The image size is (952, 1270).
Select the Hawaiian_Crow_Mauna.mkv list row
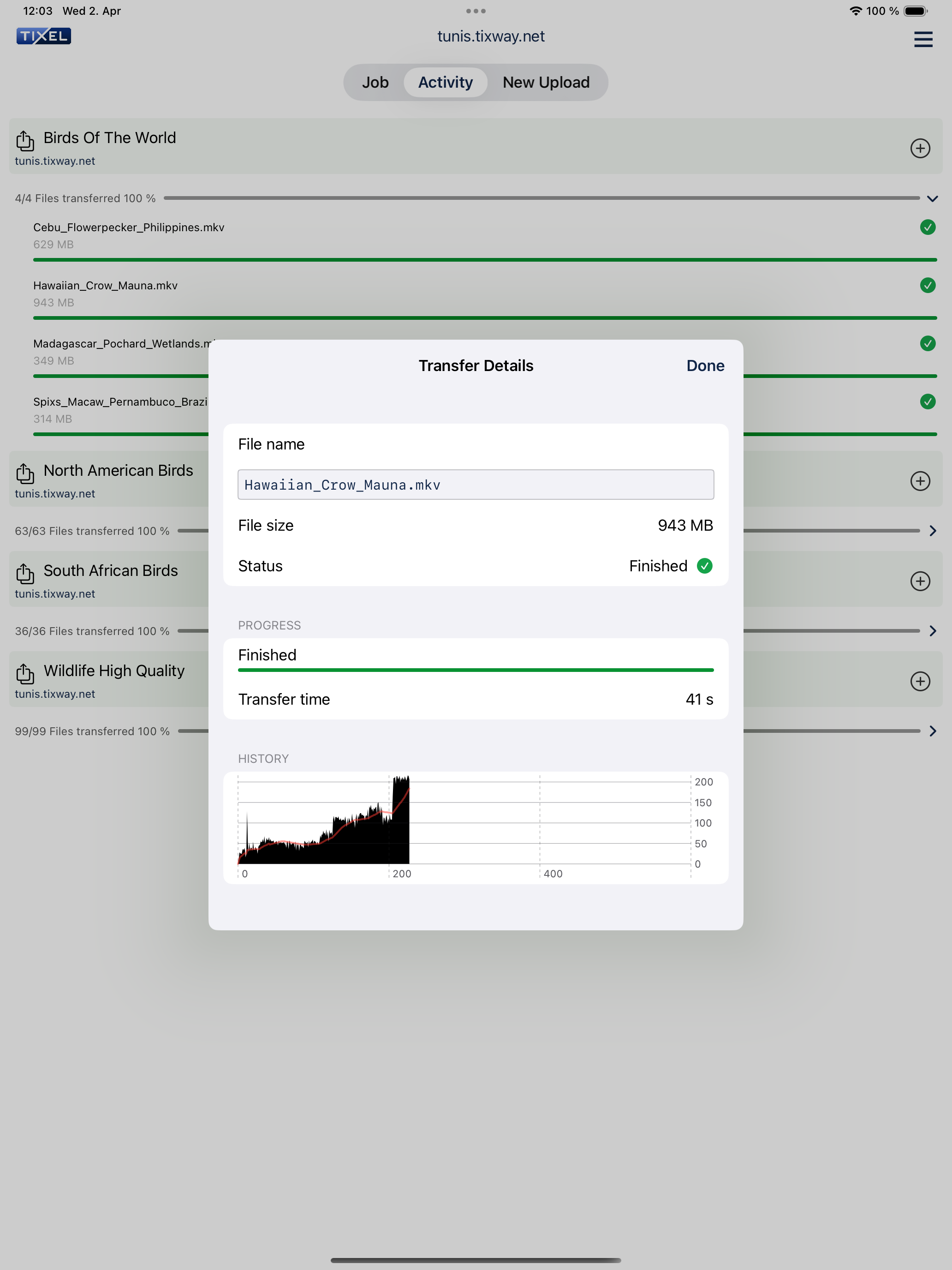click(x=485, y=299)
